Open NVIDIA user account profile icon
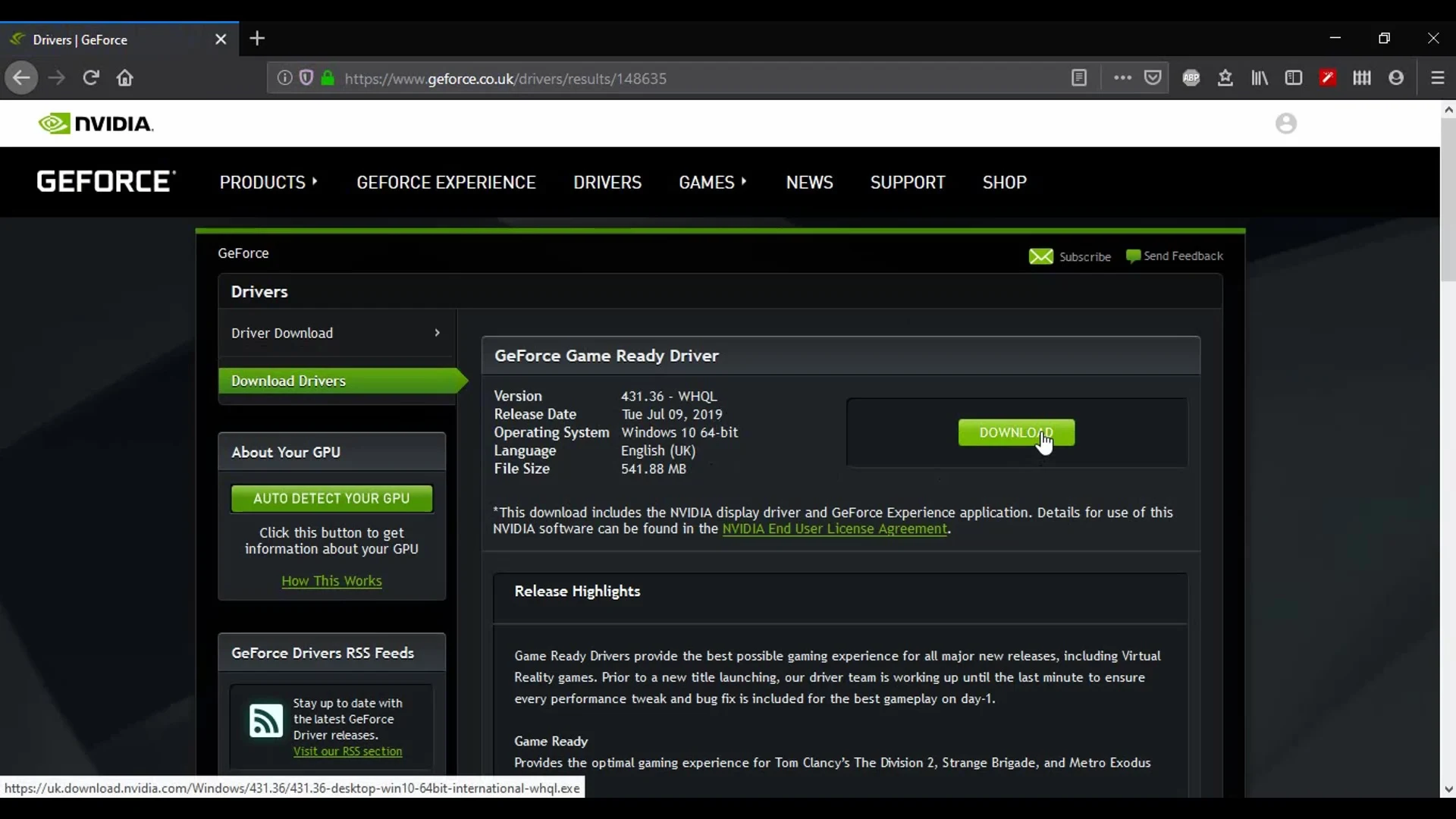 click(x=1286, y=124)
